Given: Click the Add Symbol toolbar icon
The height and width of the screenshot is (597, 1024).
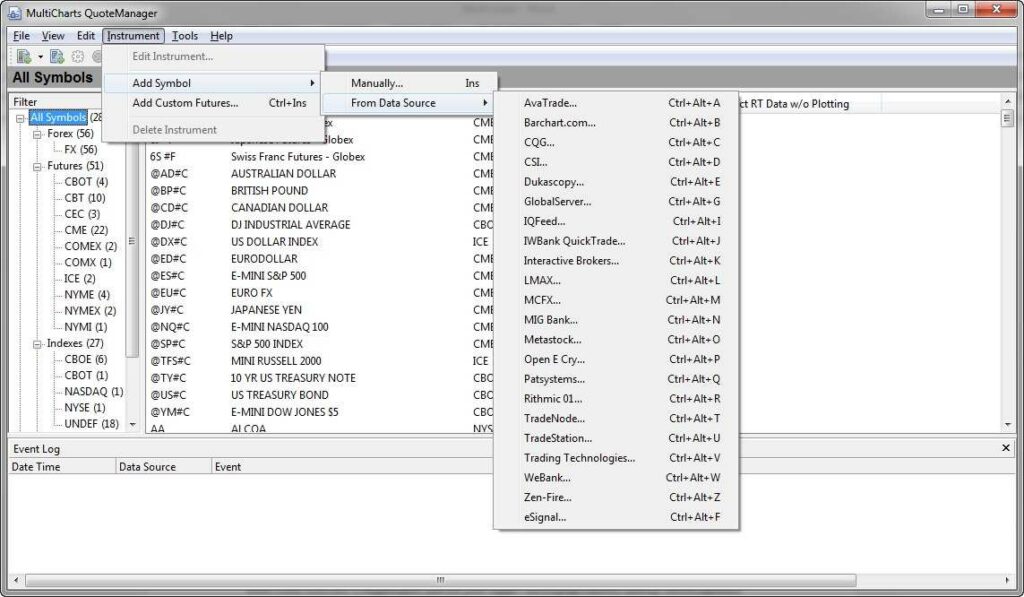Looking at the screenshot, I should pyautogui.click(x=23, y=57).
